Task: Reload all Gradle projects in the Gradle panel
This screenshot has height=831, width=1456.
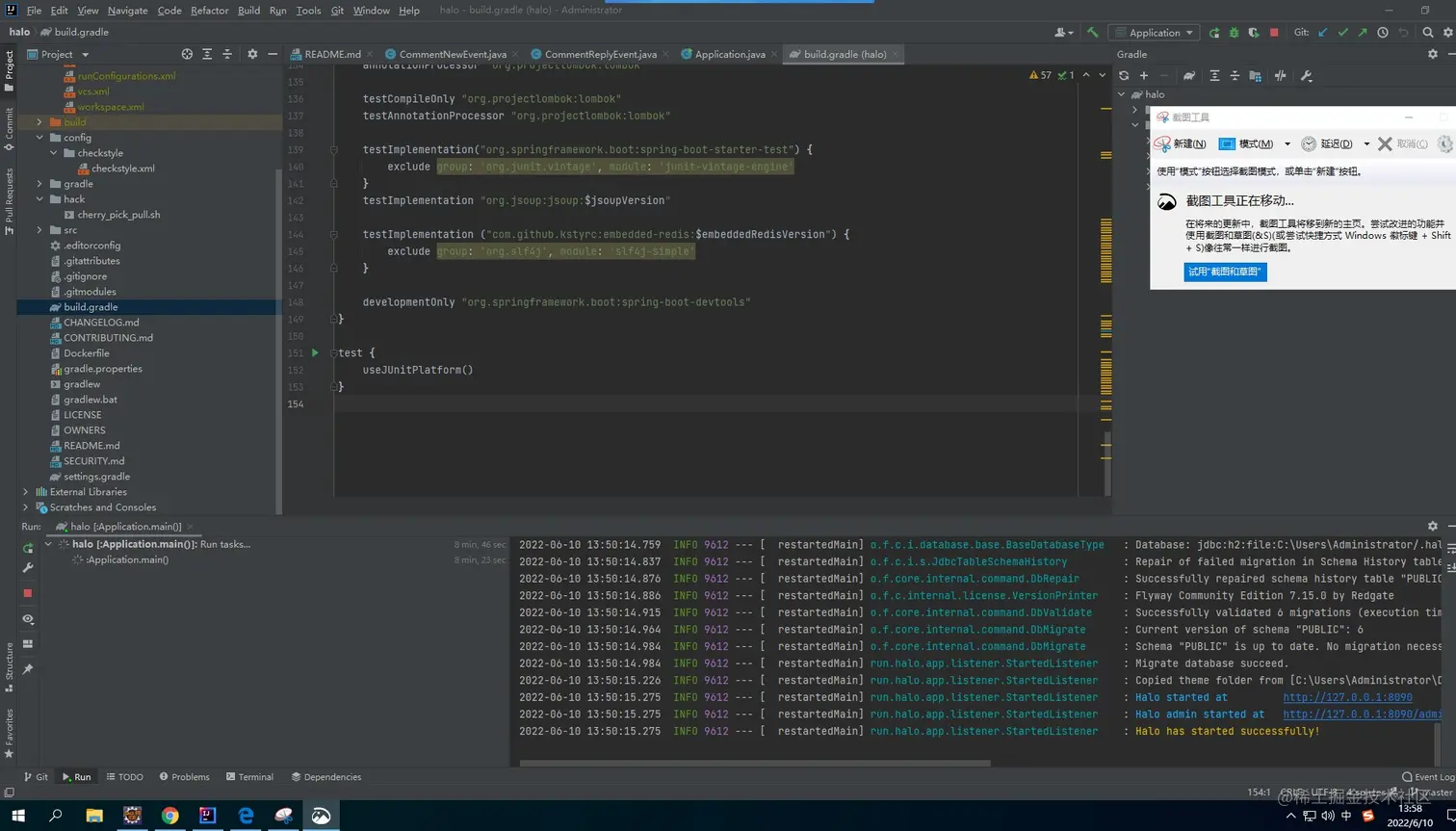Action: click(1124, 75)
